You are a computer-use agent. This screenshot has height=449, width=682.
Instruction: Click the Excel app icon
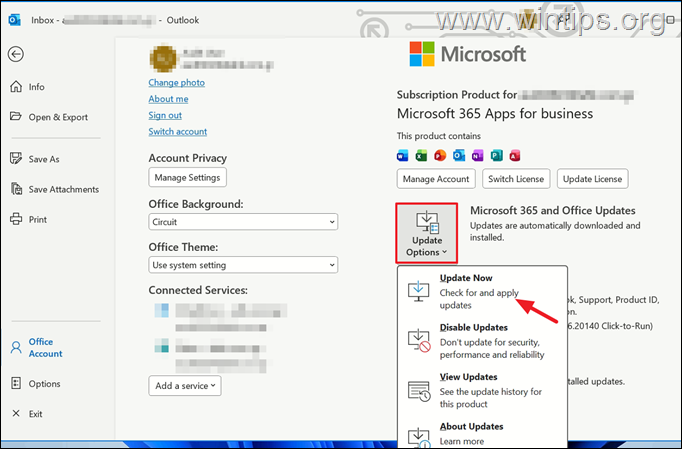[421, 155]
